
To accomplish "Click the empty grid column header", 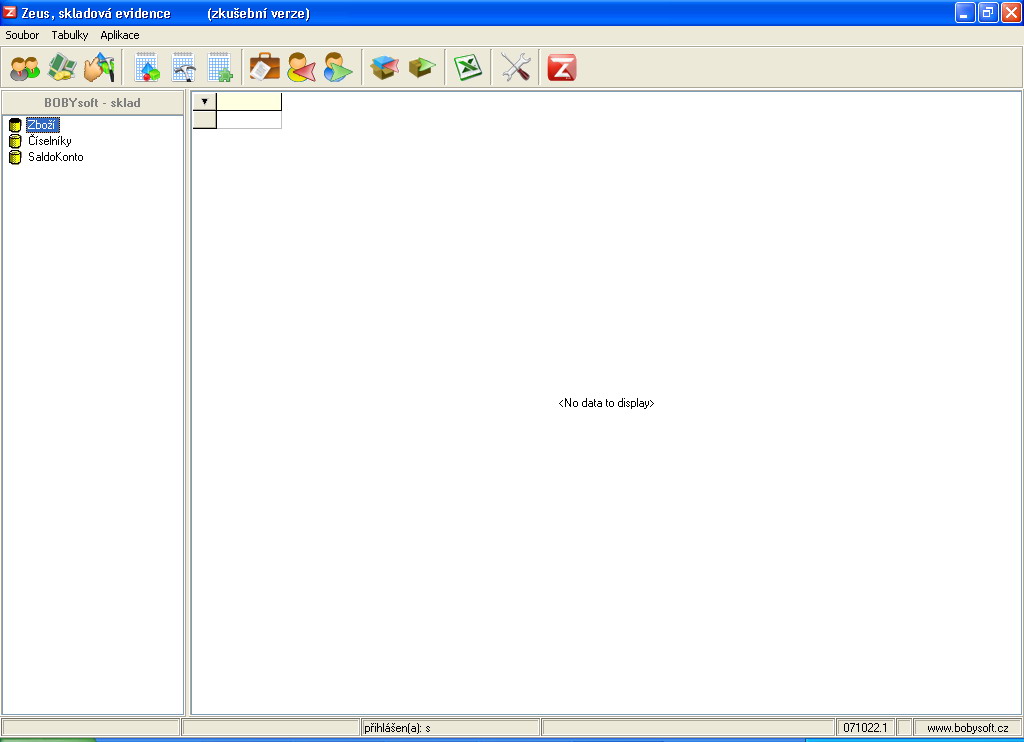I will pos(249,101).
